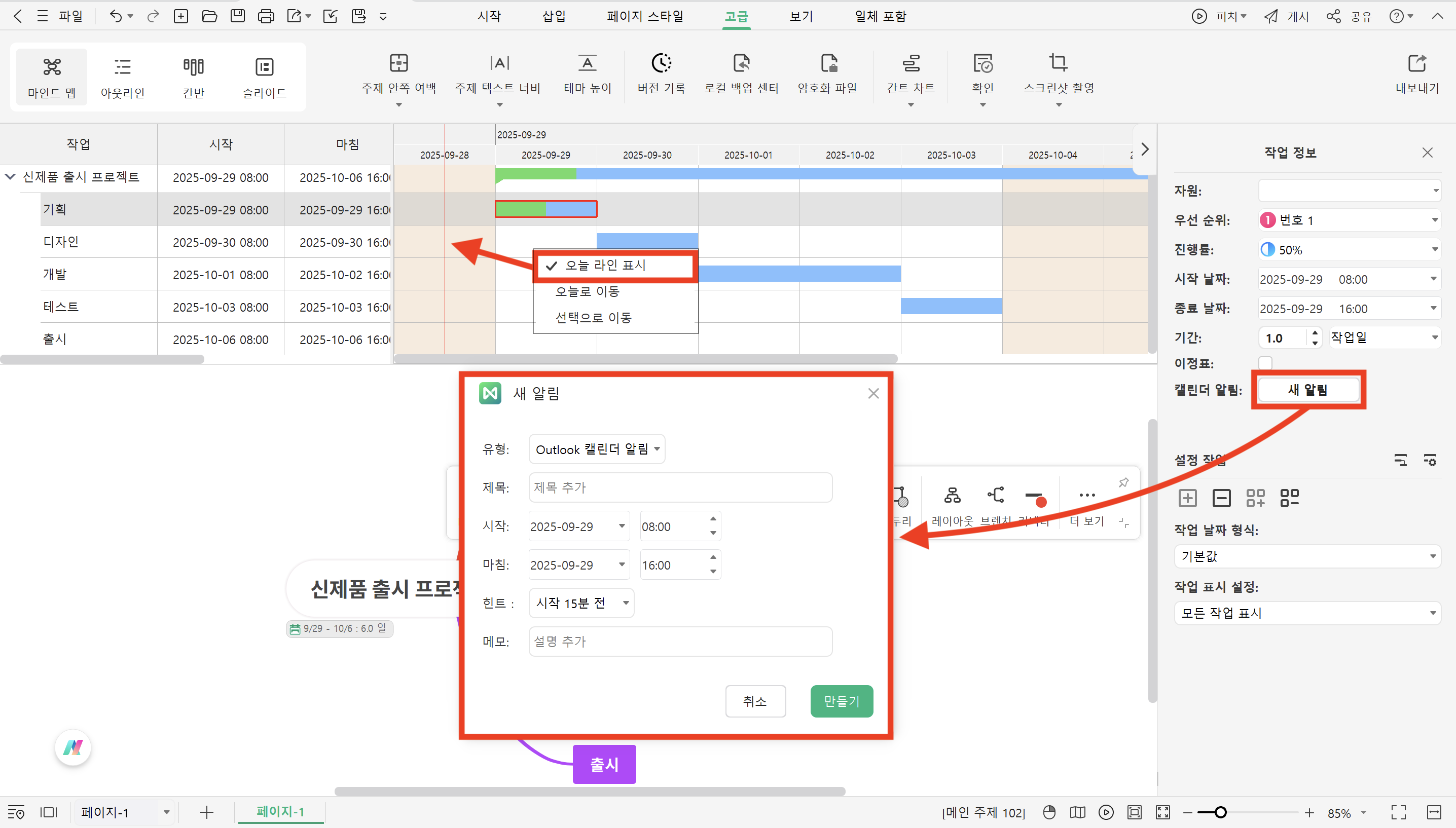Screen dimensions: 1456x828
Task: Collapse the 신제품 출시 프로젝트 task tree
Action: 10,177
